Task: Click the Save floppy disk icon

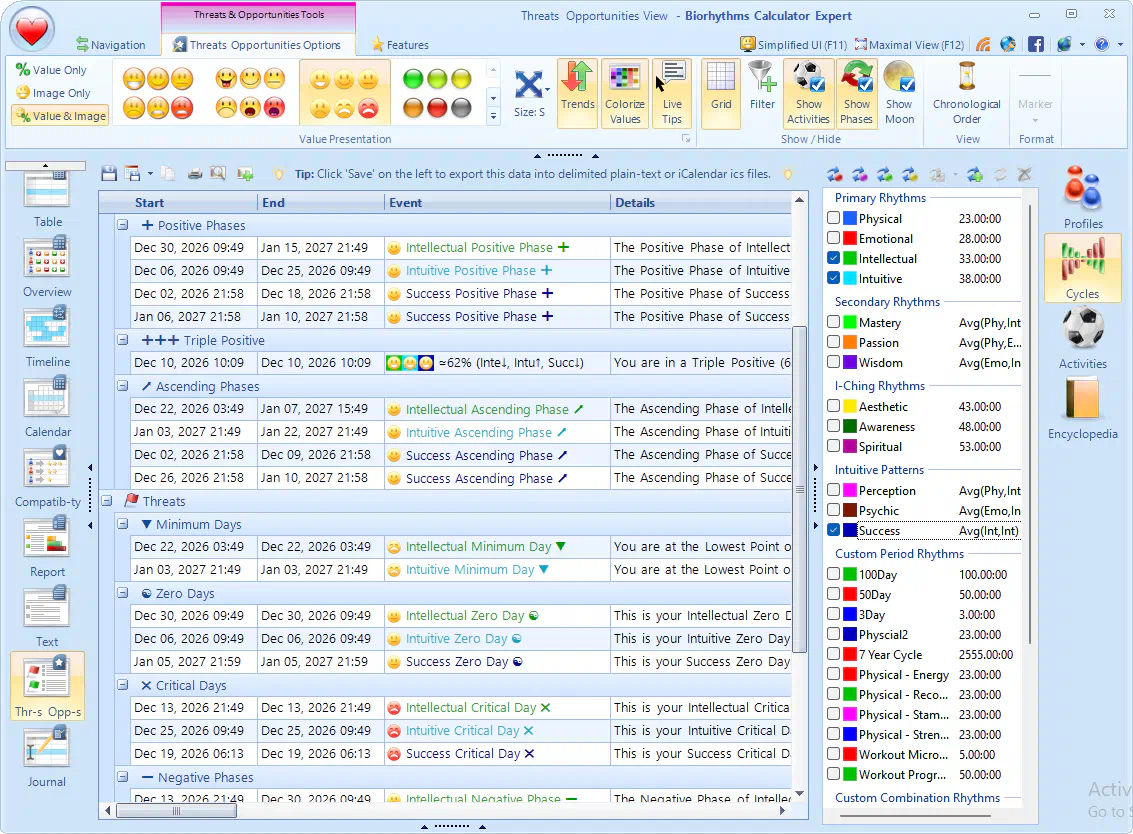Action: pyautogui.click(x=109, y=173)
